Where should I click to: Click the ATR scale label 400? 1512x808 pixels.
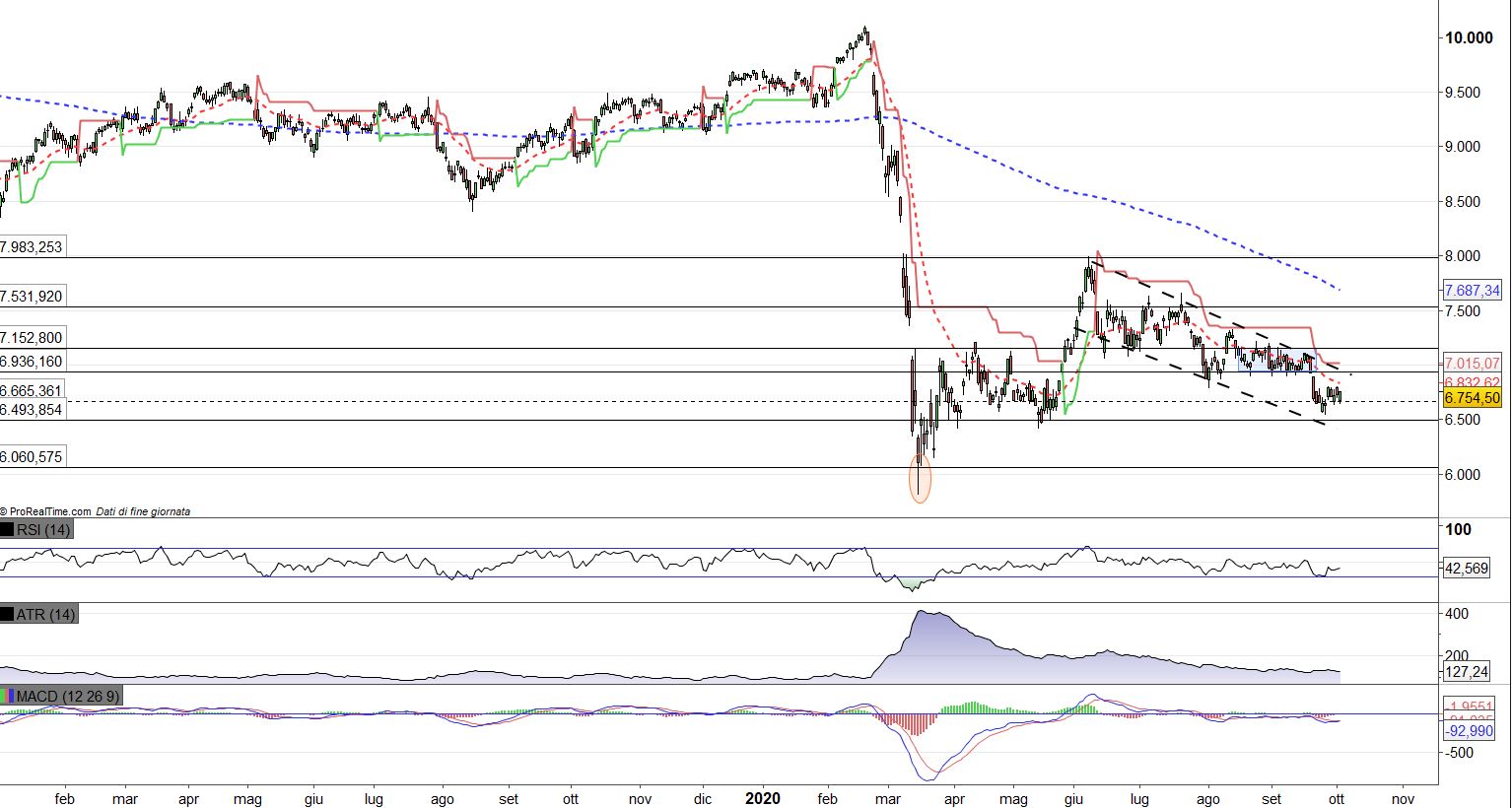[x=1457, y=614]
